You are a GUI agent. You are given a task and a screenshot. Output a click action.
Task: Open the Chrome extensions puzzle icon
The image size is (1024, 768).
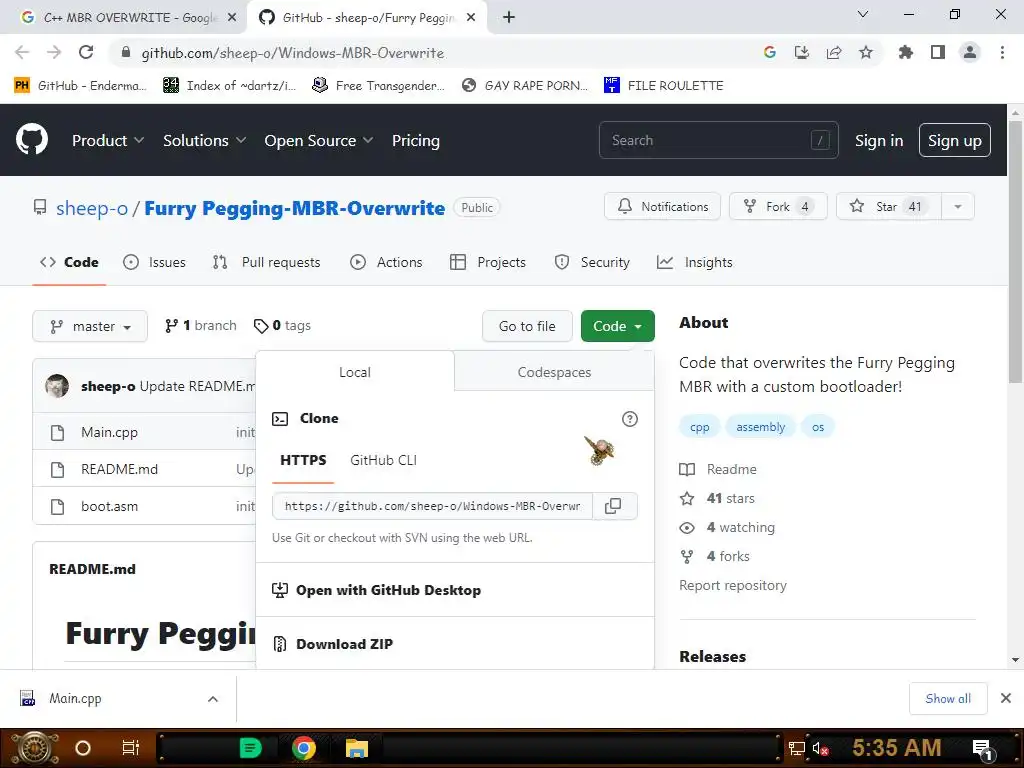pyautogui.click(x=906, y=53)
